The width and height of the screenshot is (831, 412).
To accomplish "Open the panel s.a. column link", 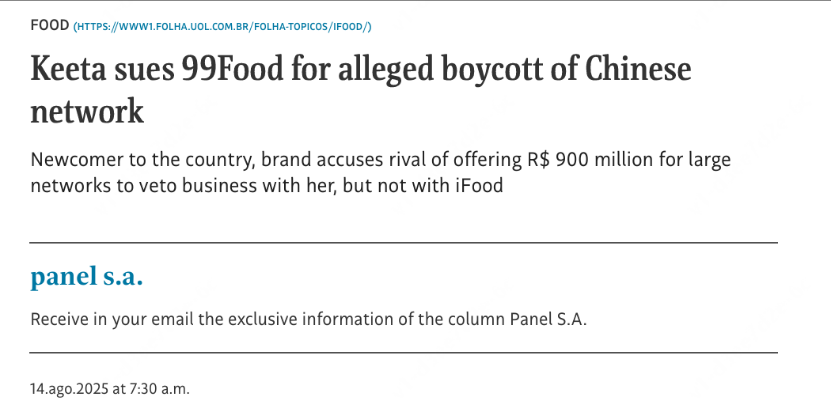I will [x=87, y=277].
